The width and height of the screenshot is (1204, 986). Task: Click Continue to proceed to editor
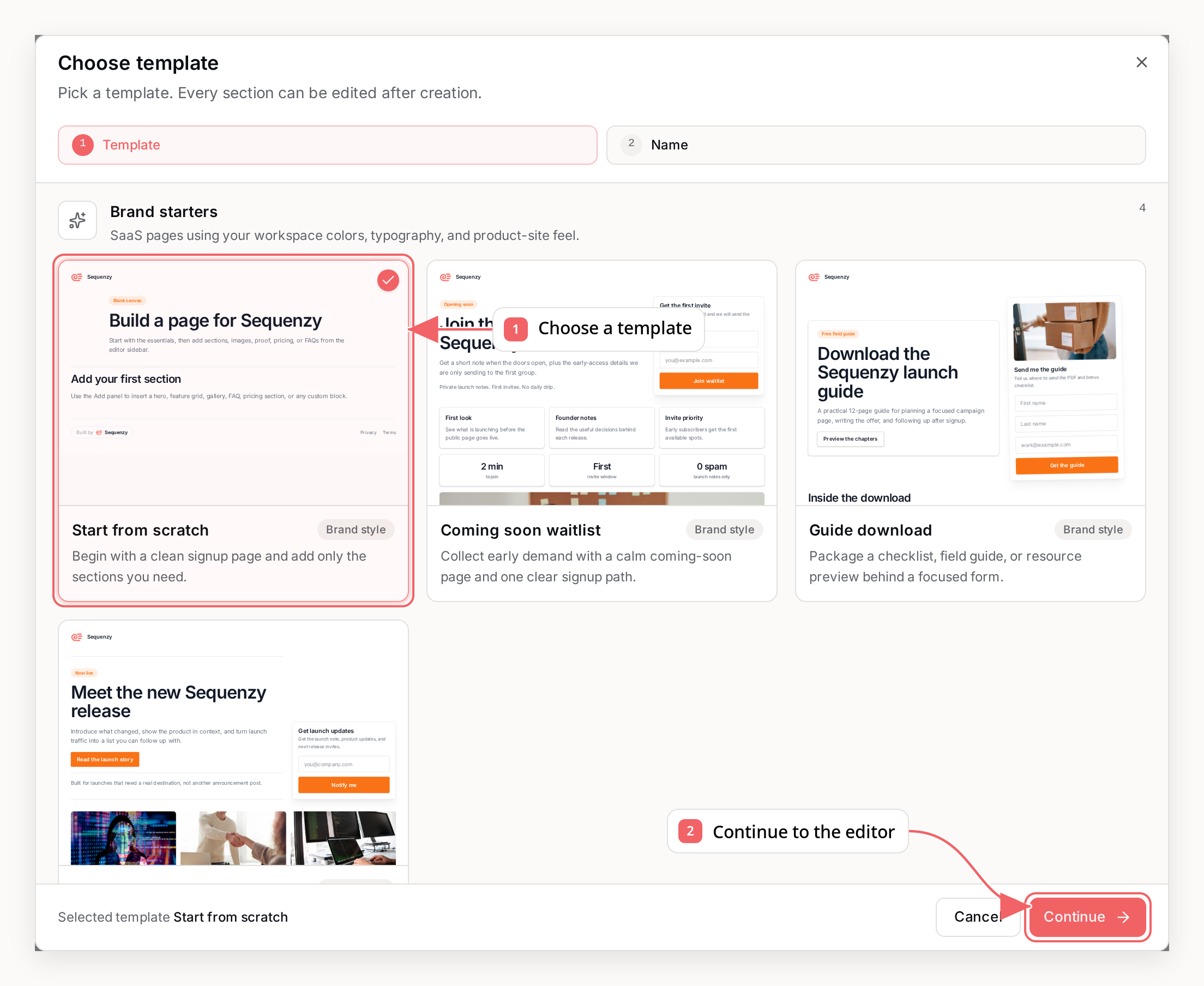tap(1087, 917)
